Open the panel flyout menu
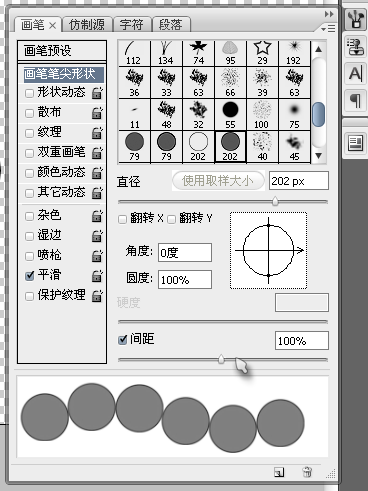368x491 pixels. pos(328,29)
